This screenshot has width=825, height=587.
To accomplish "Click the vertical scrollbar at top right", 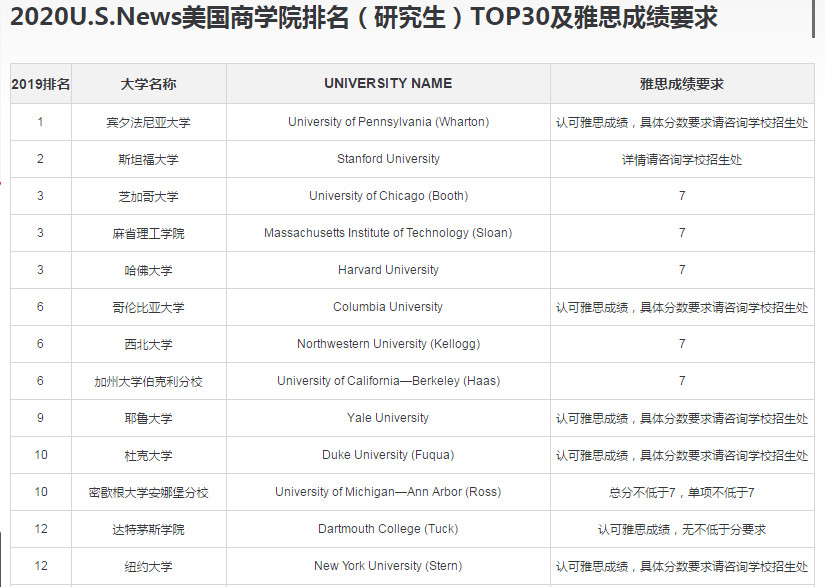I will click(813, 18).
